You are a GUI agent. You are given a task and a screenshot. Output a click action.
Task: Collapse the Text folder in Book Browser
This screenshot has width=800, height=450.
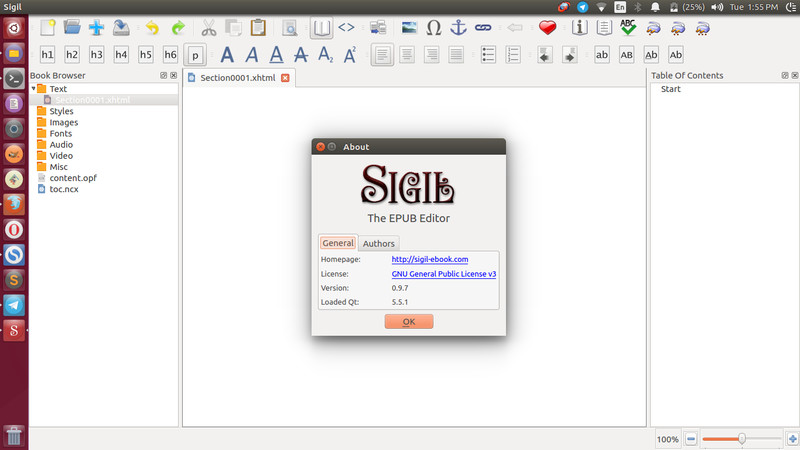click(x=34, y=89)
